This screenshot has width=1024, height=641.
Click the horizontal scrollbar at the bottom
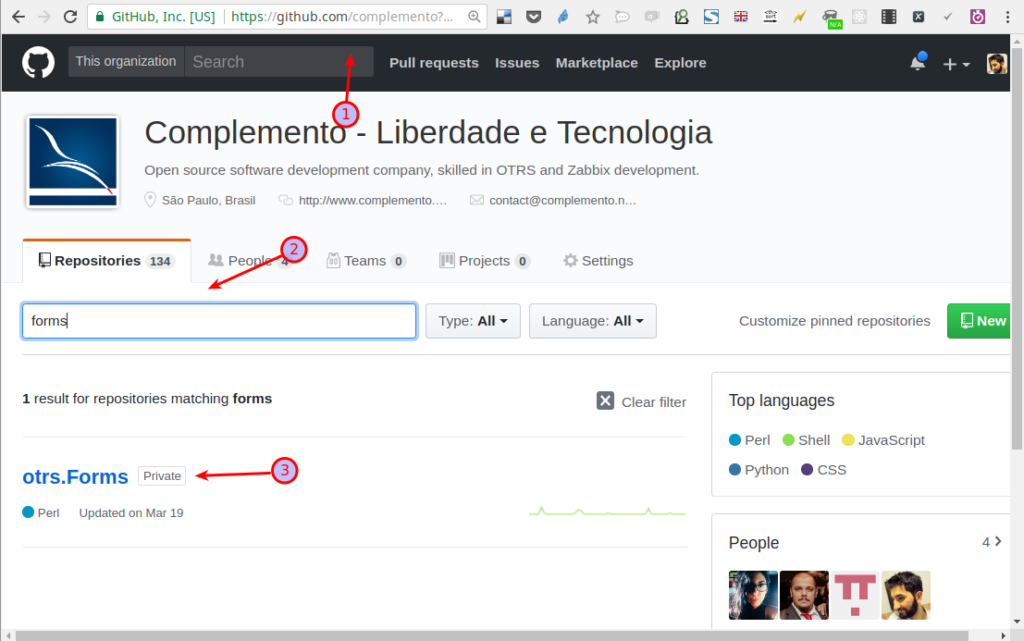(x=492, y=636)
